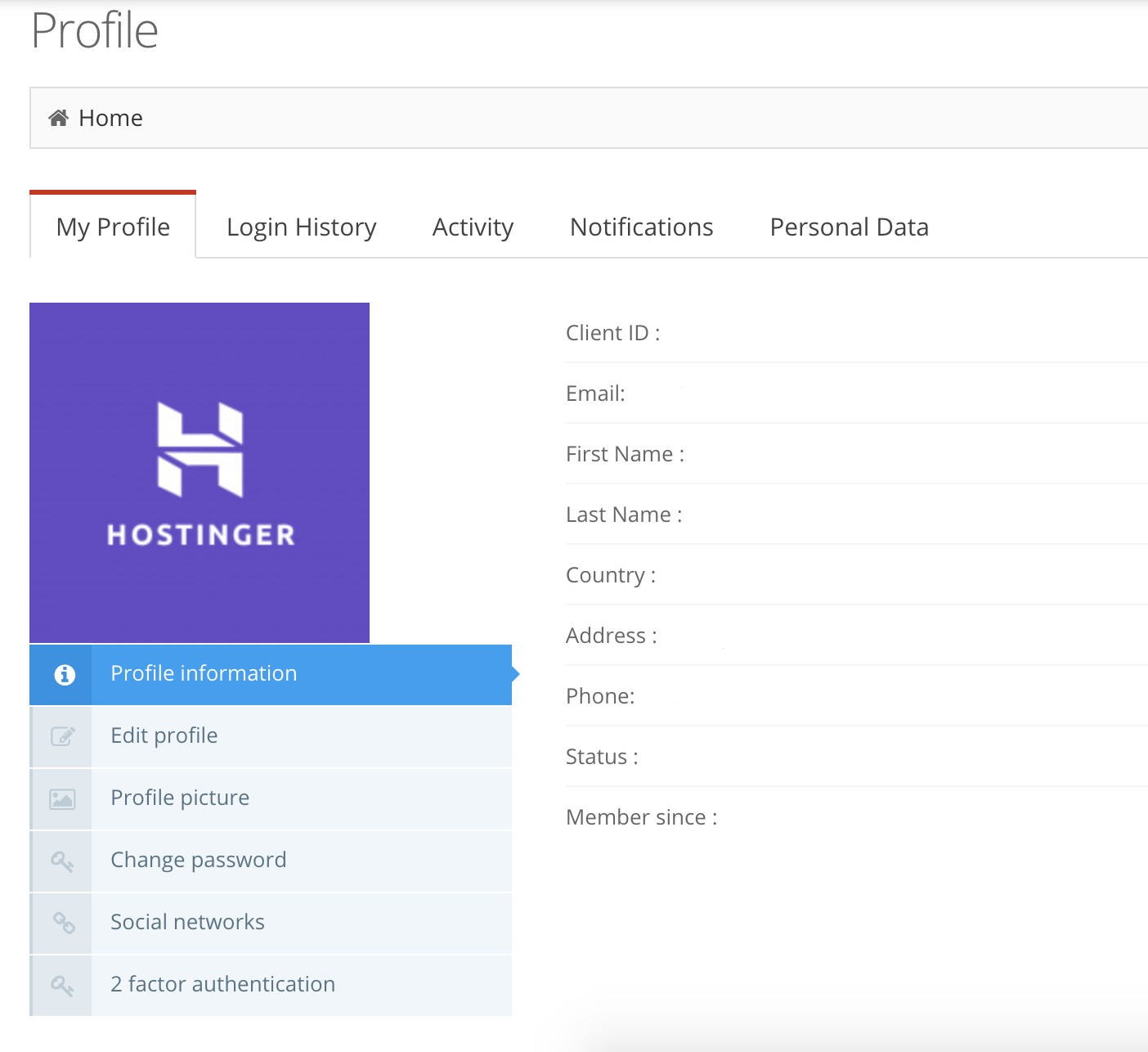Screen dimensions: 1148x1052
Task: Open the 2 factor authentication item
Action: coord(271,986)
